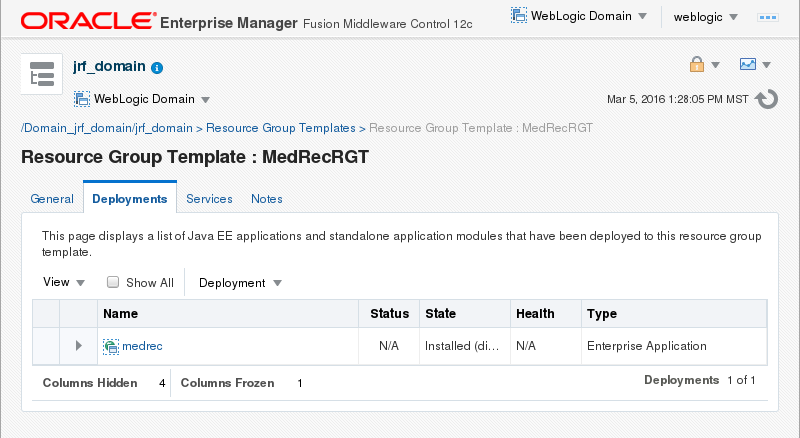800x438 pixels.
Task: Click the medrec application icon
Action: 111,346
